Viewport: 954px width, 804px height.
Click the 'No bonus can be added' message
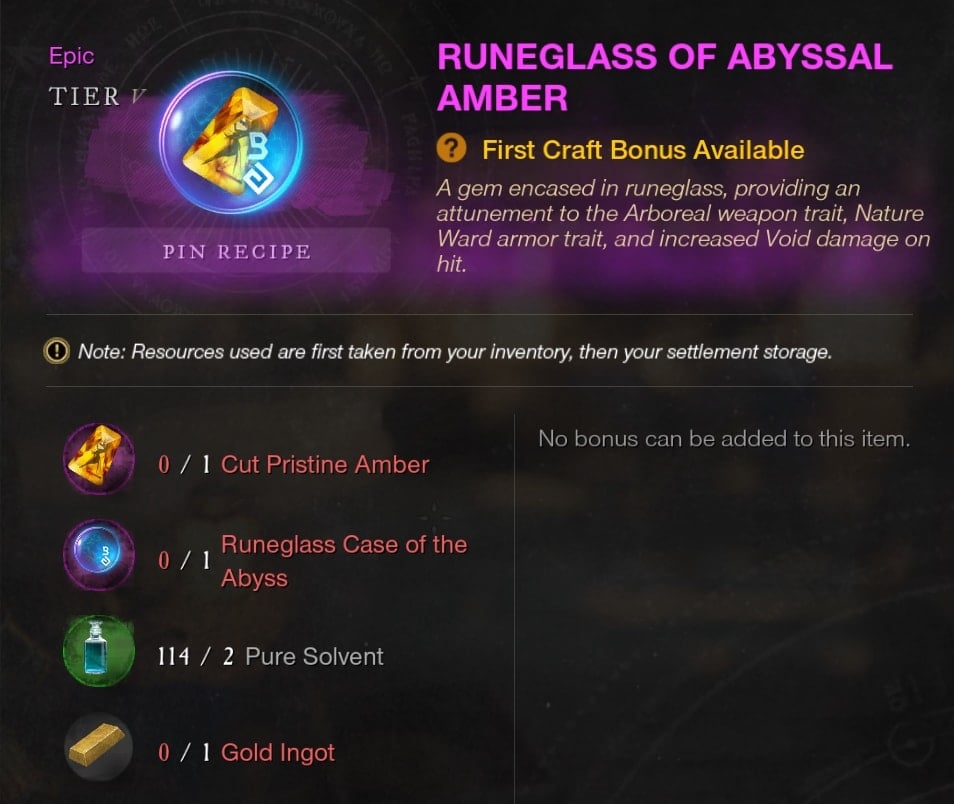click(x=724, y=438)
